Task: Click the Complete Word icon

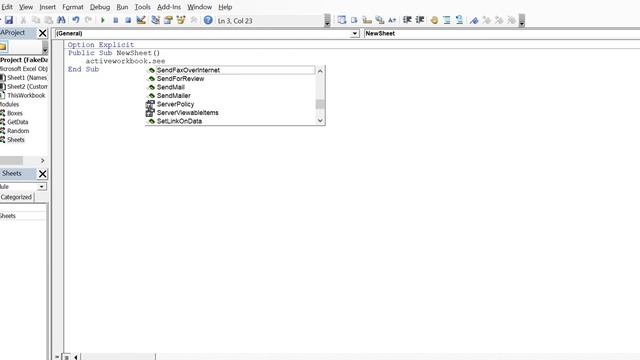Action: tap(392, 20)
